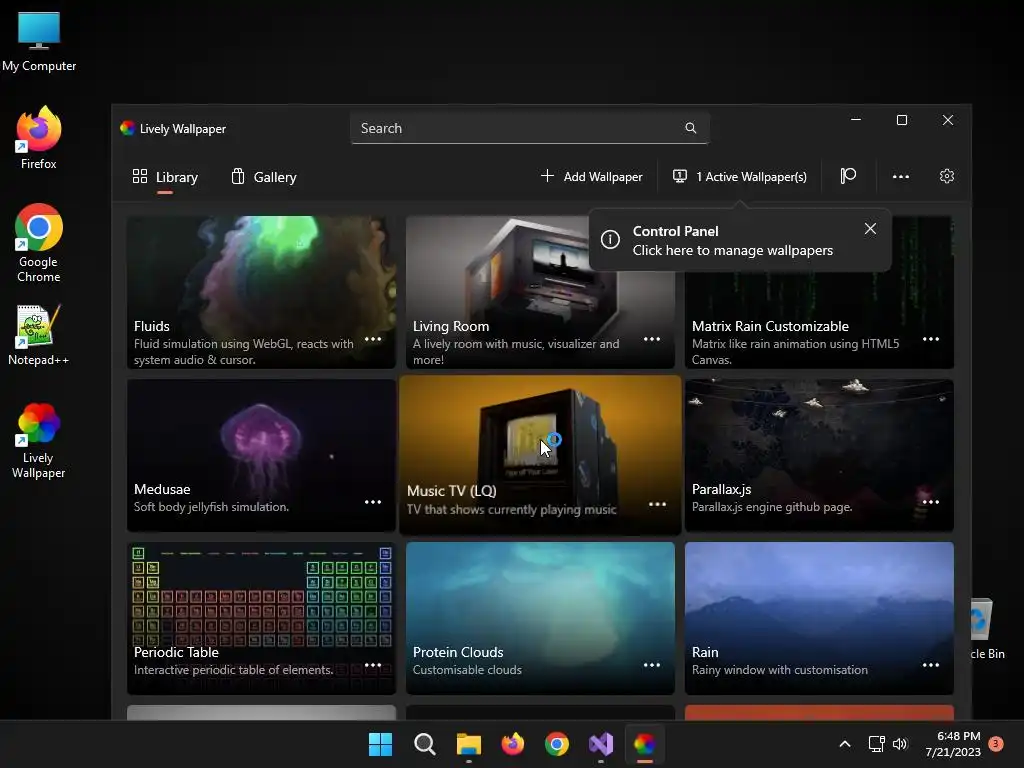
Task: Select the Medusae jellyfish wallpaper
Action: tap(261, 455)
